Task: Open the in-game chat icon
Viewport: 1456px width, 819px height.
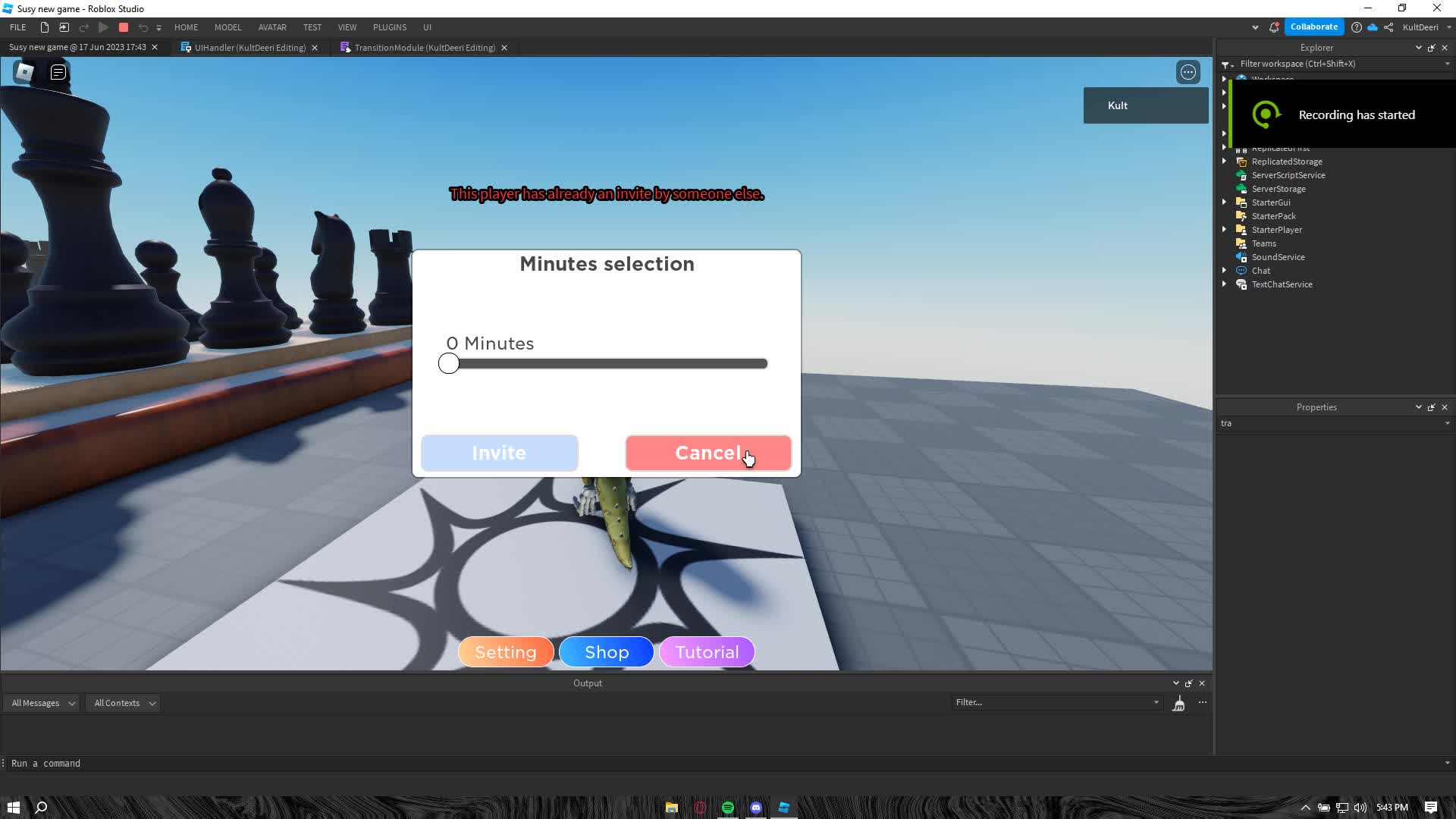Action: point(58,72)
